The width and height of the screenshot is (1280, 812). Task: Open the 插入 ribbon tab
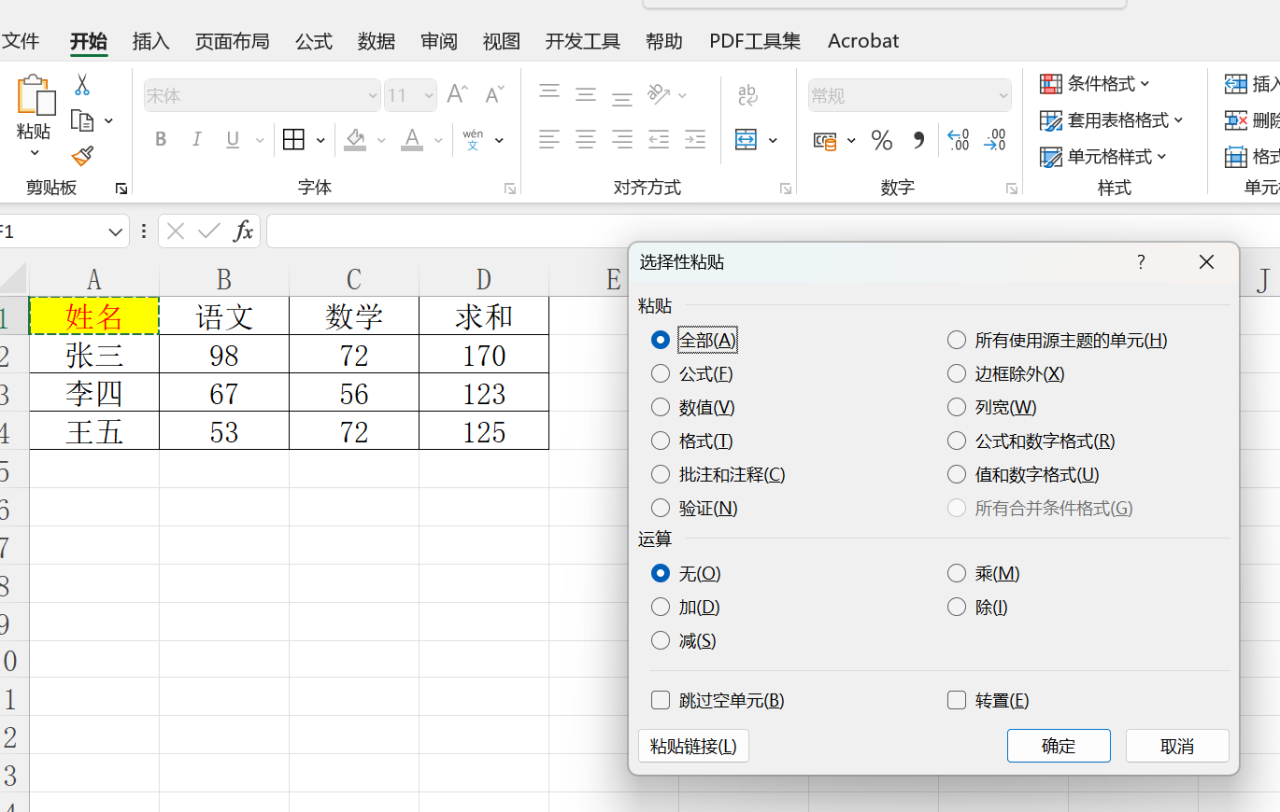coord(151,41)
